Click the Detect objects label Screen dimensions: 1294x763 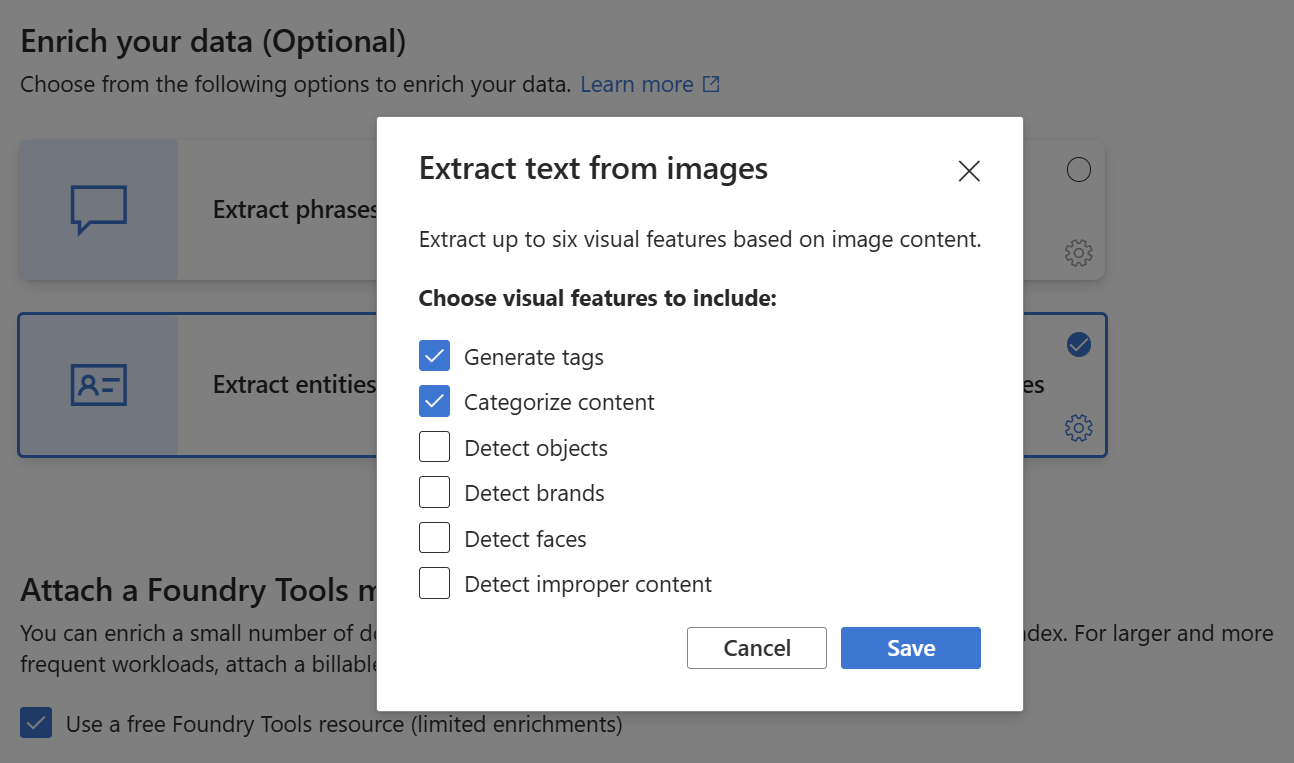(x=536, y=448)
